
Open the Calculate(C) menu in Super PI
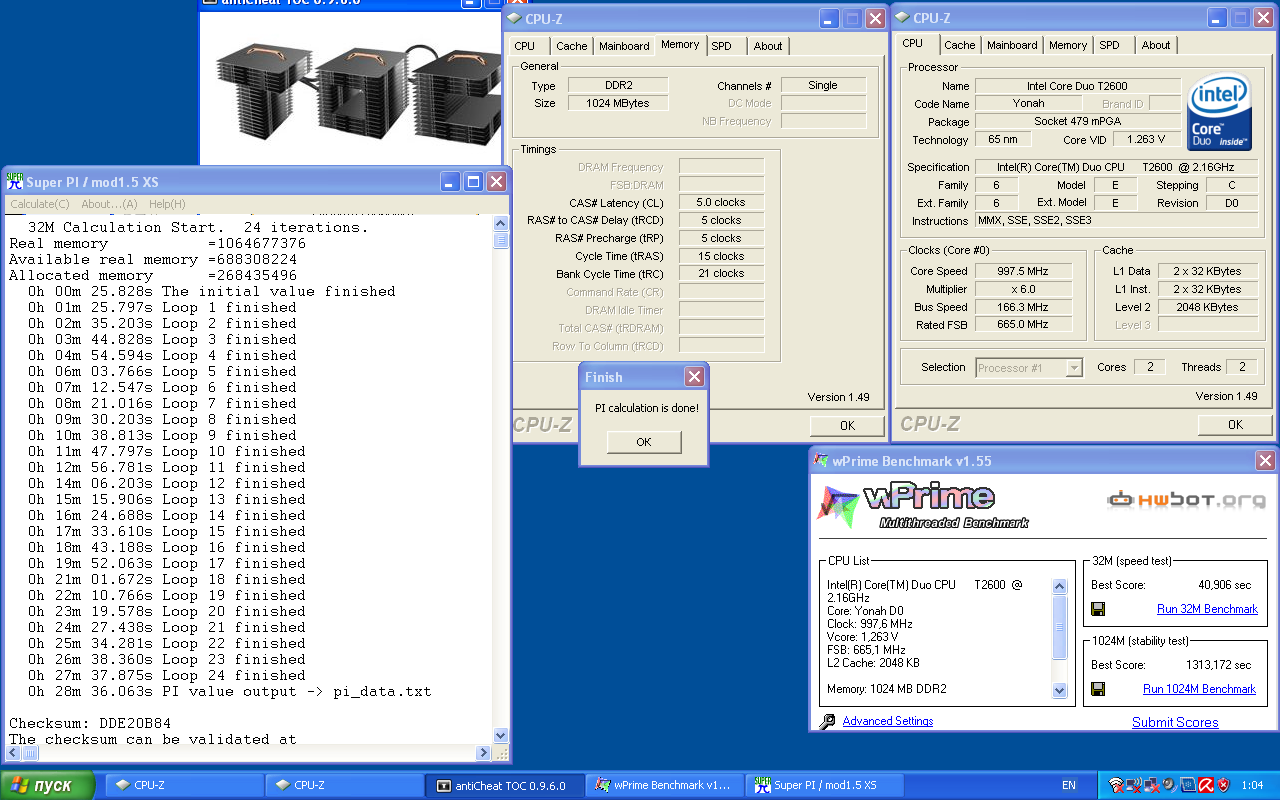(40, 204)
